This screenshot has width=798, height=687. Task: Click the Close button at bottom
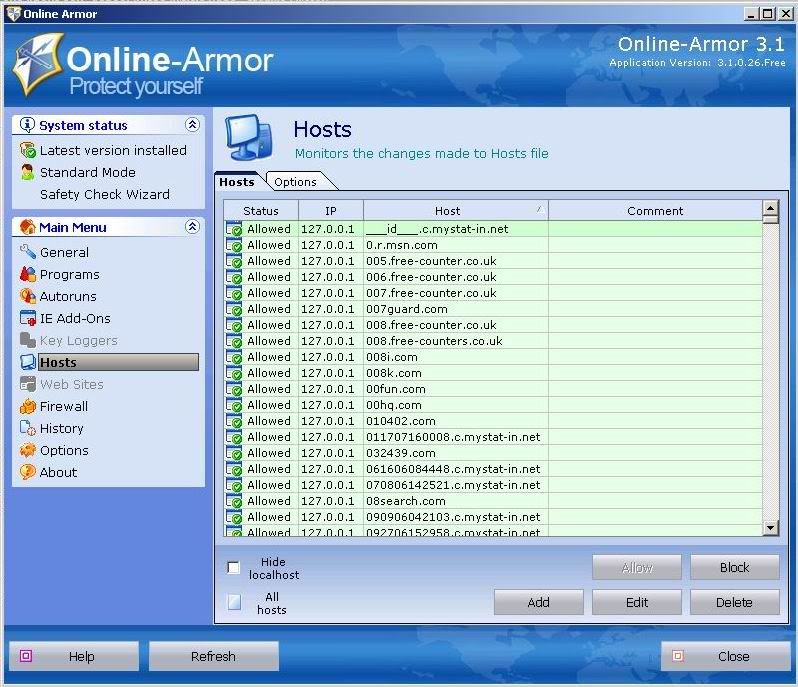[x=726, y=656]
